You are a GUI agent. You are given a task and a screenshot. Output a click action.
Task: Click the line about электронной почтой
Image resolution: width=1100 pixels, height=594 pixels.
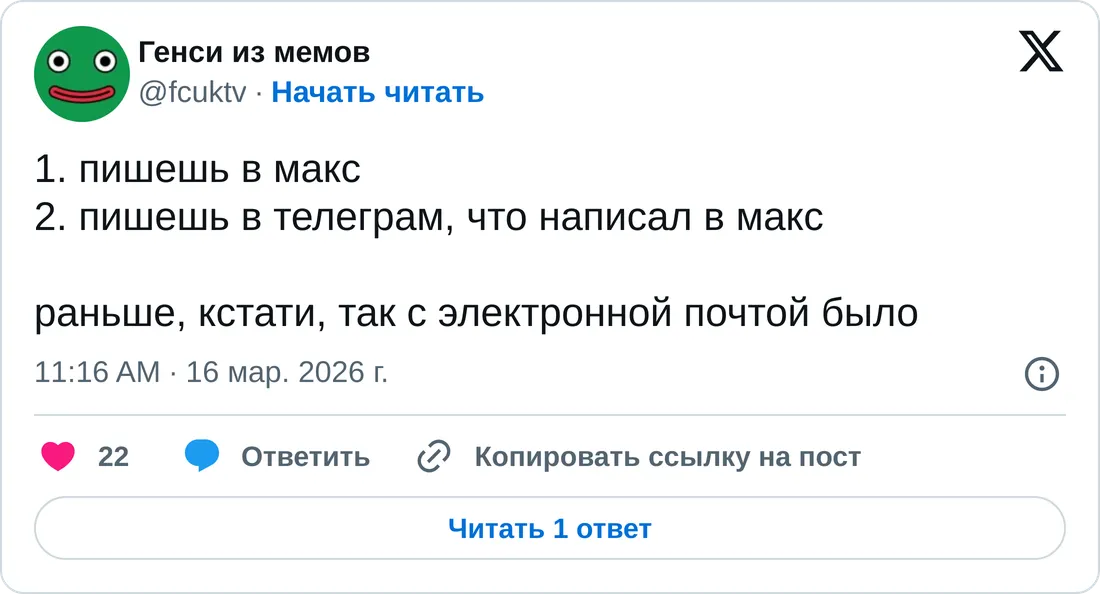point(476,314)
